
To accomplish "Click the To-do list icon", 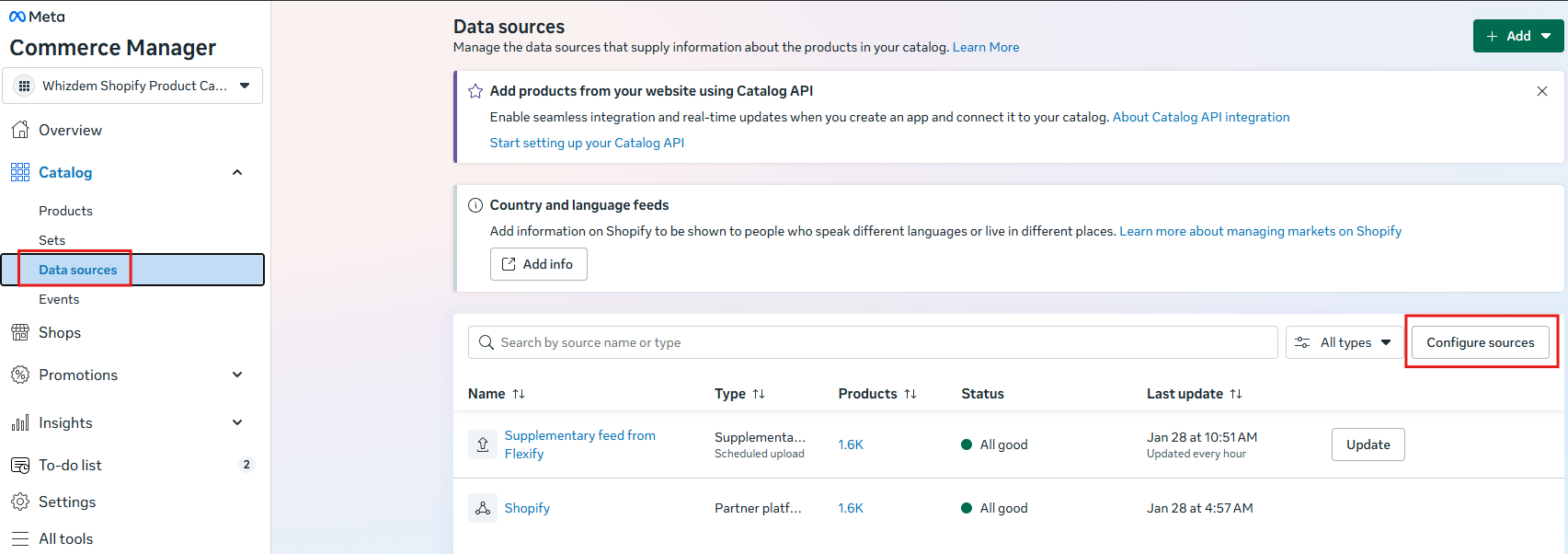I will [20, 465].
